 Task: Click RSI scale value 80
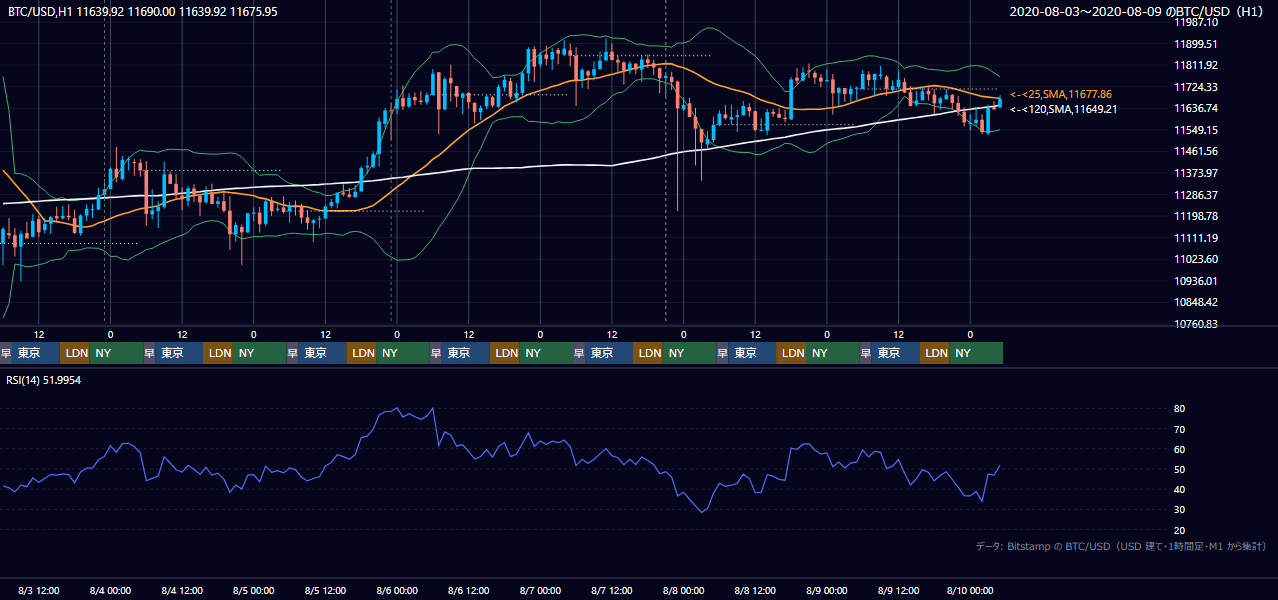1180,409
